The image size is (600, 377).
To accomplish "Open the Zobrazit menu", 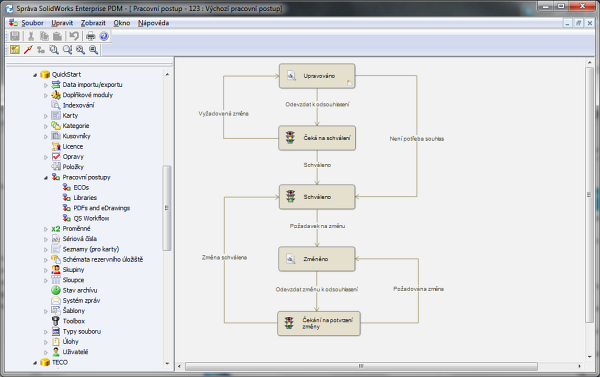I will (93, 23).
